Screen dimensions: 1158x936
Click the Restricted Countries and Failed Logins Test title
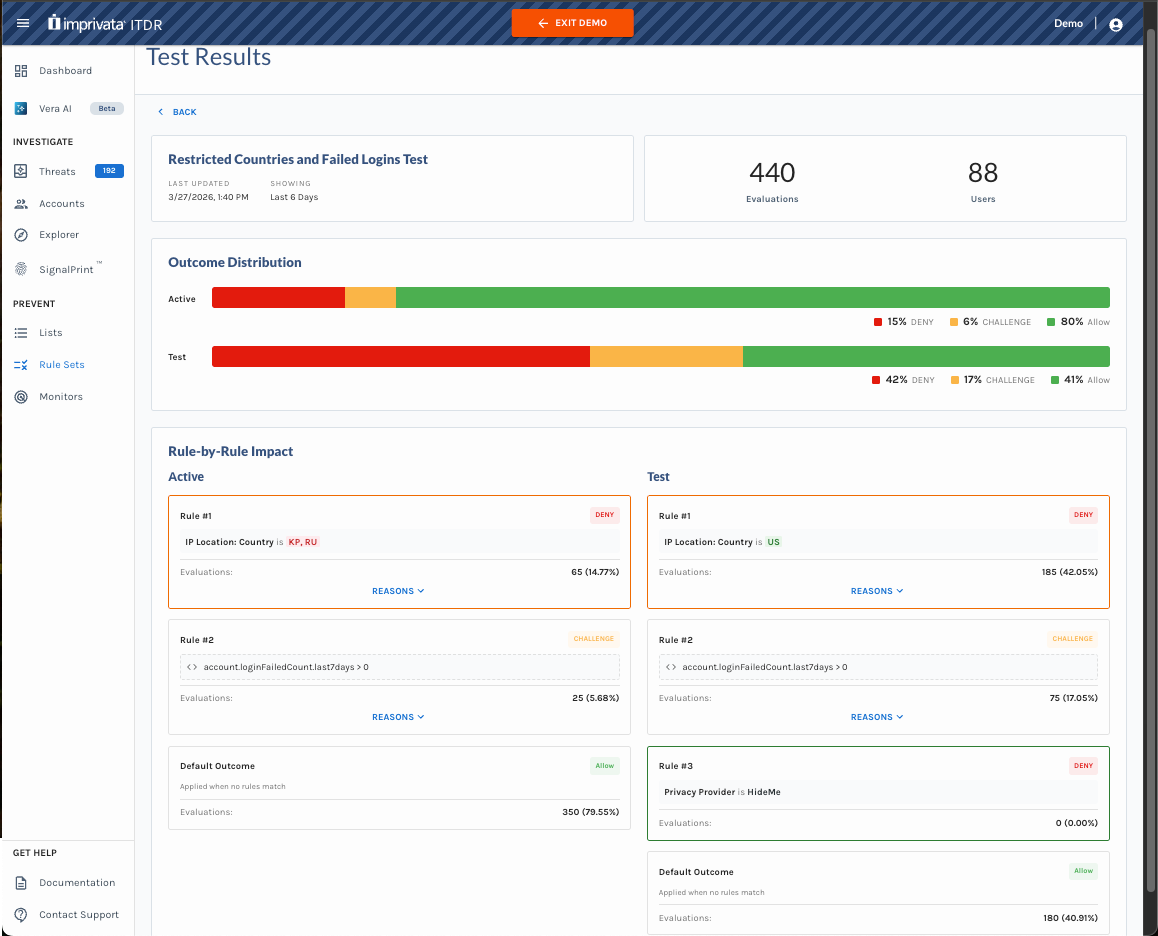coord(298,160)
